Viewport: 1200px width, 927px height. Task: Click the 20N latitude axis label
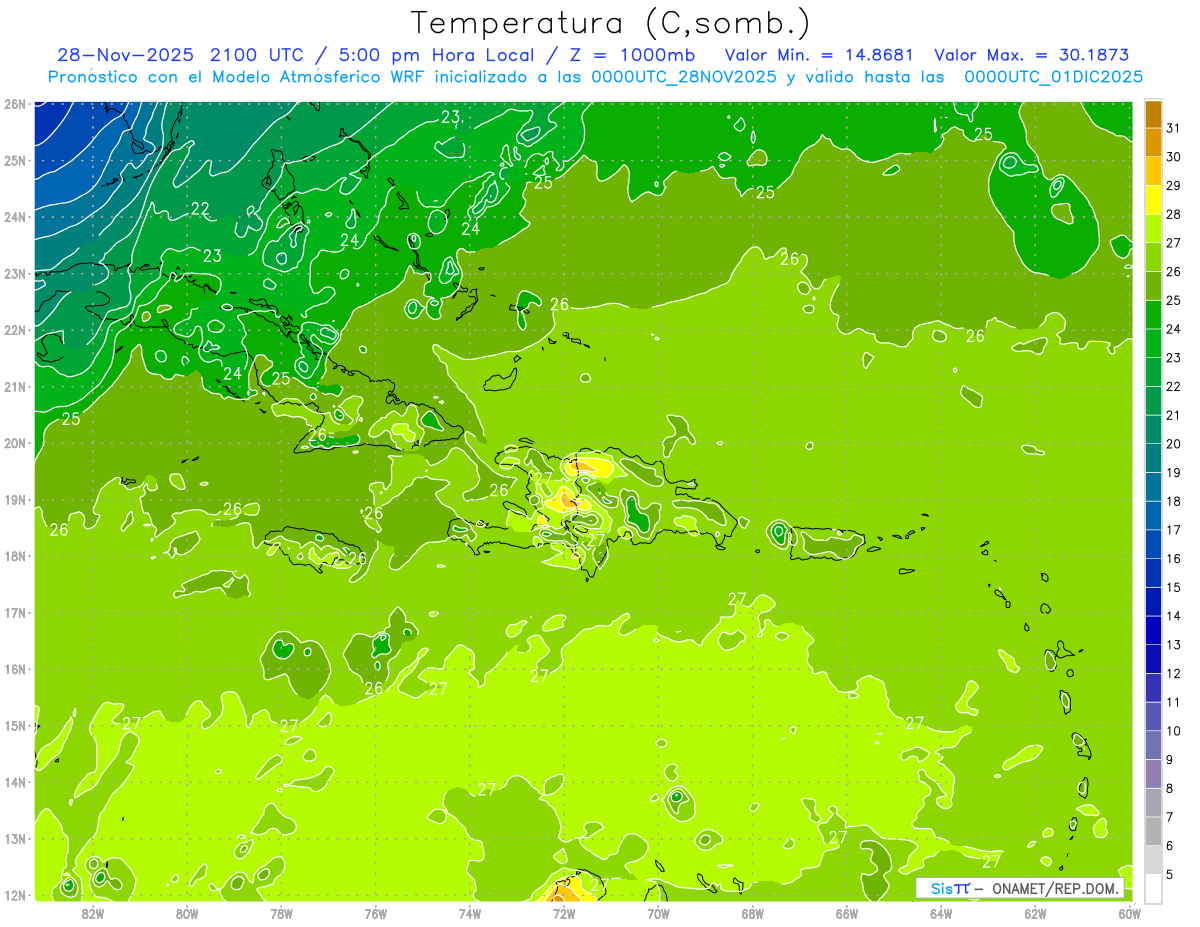[15, 443]
